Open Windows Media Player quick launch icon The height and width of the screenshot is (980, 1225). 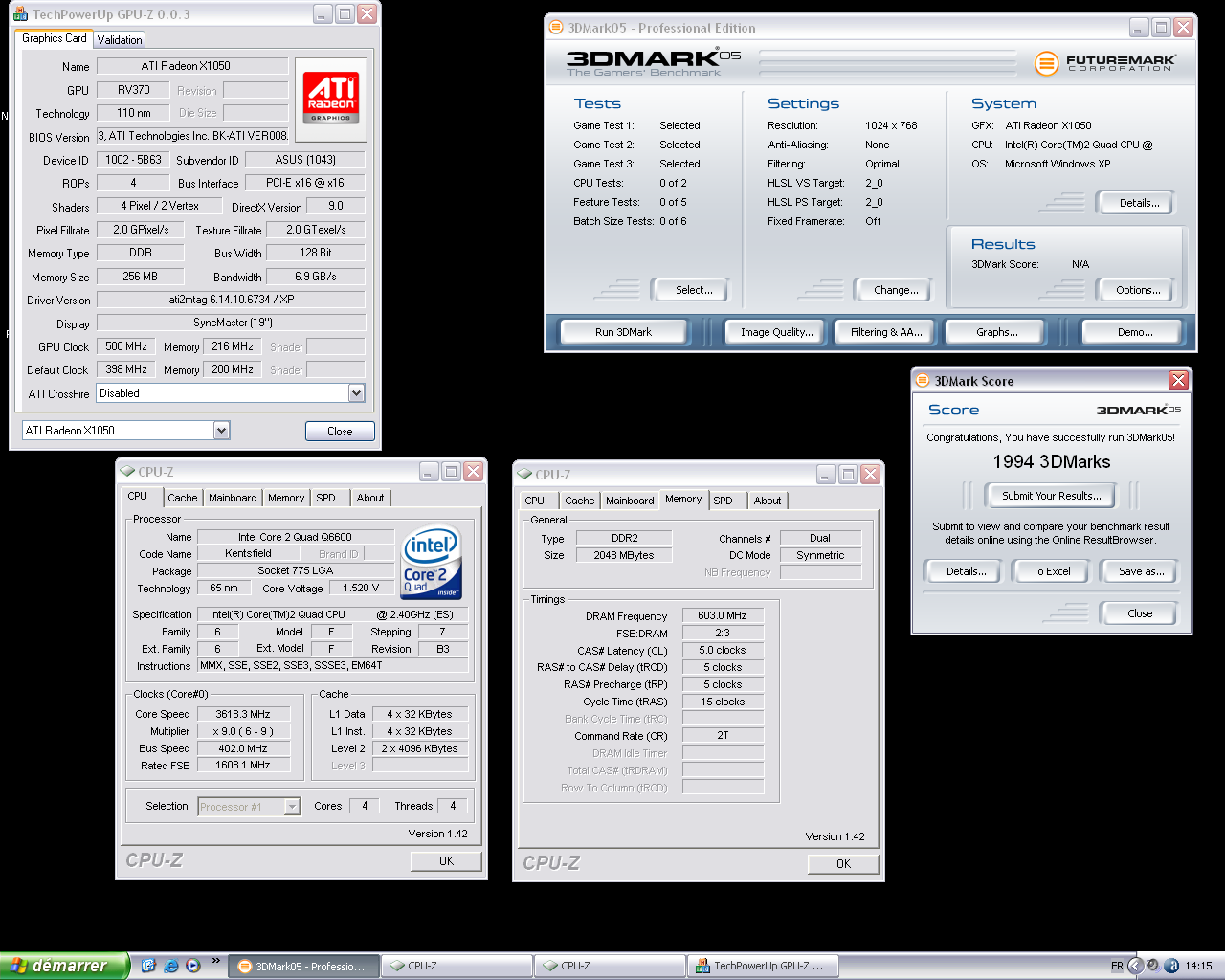193,966
